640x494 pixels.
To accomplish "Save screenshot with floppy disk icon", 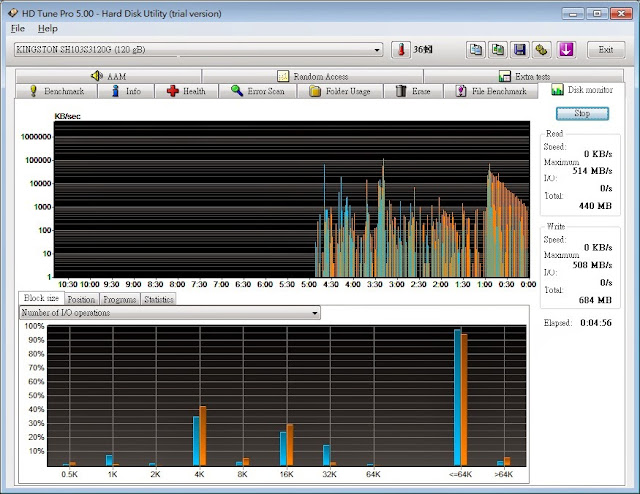I will [519, 50].
